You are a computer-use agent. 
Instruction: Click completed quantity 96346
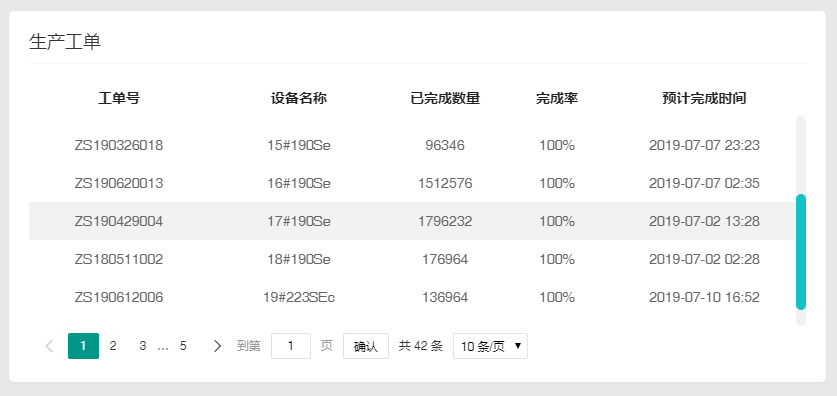445,145
